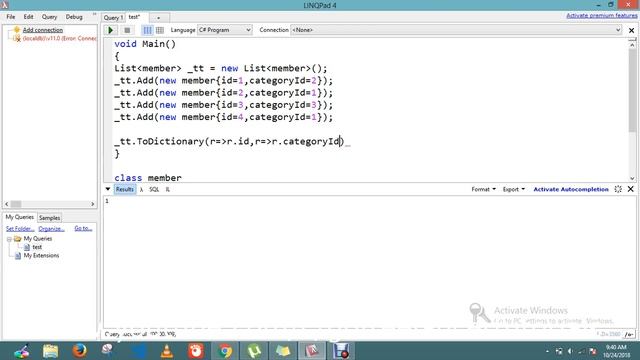Switch to the Samples panel tab
This screenshot has width=640, height=360.
49,218
